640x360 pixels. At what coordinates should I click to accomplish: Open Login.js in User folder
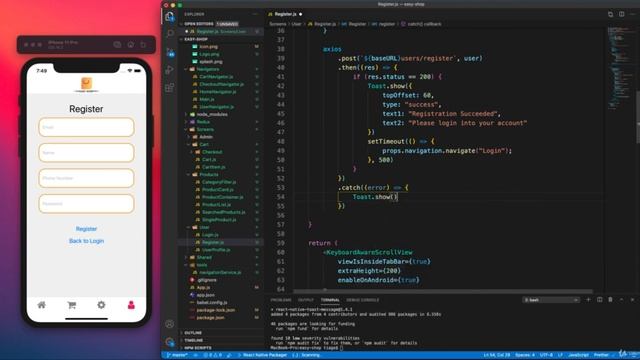[210, 235]
